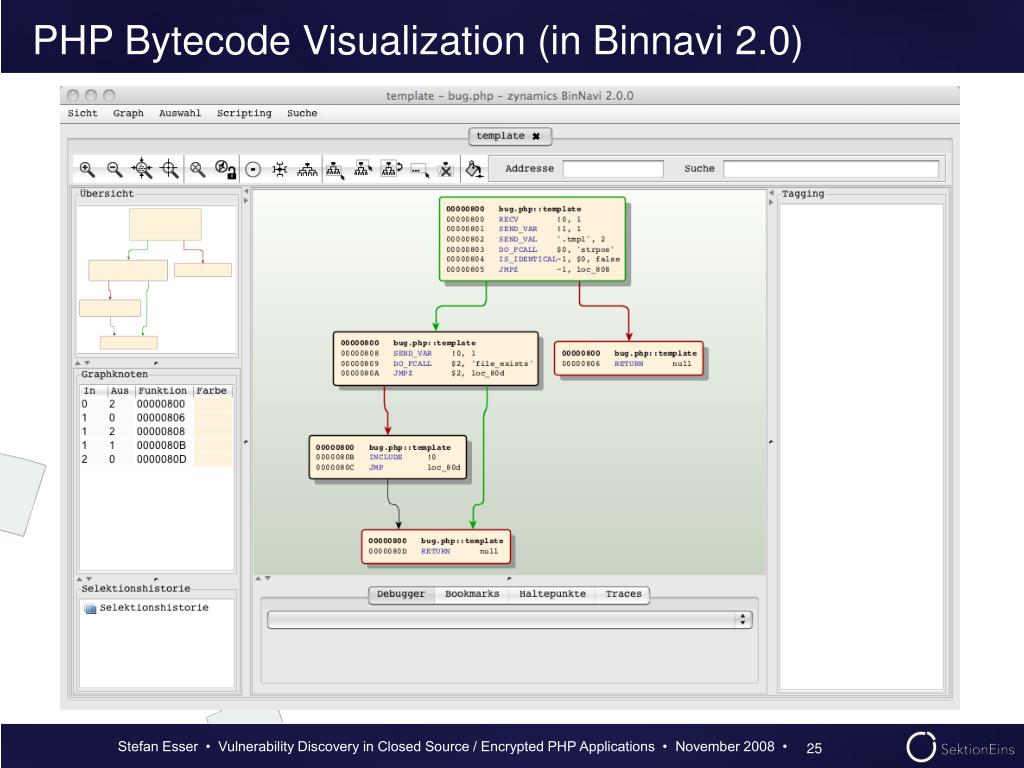The width and height of the screenshot is (1024, 768).
Task: Select the 0000080D row in Graphknoten
Action: [x=156, y=459]
